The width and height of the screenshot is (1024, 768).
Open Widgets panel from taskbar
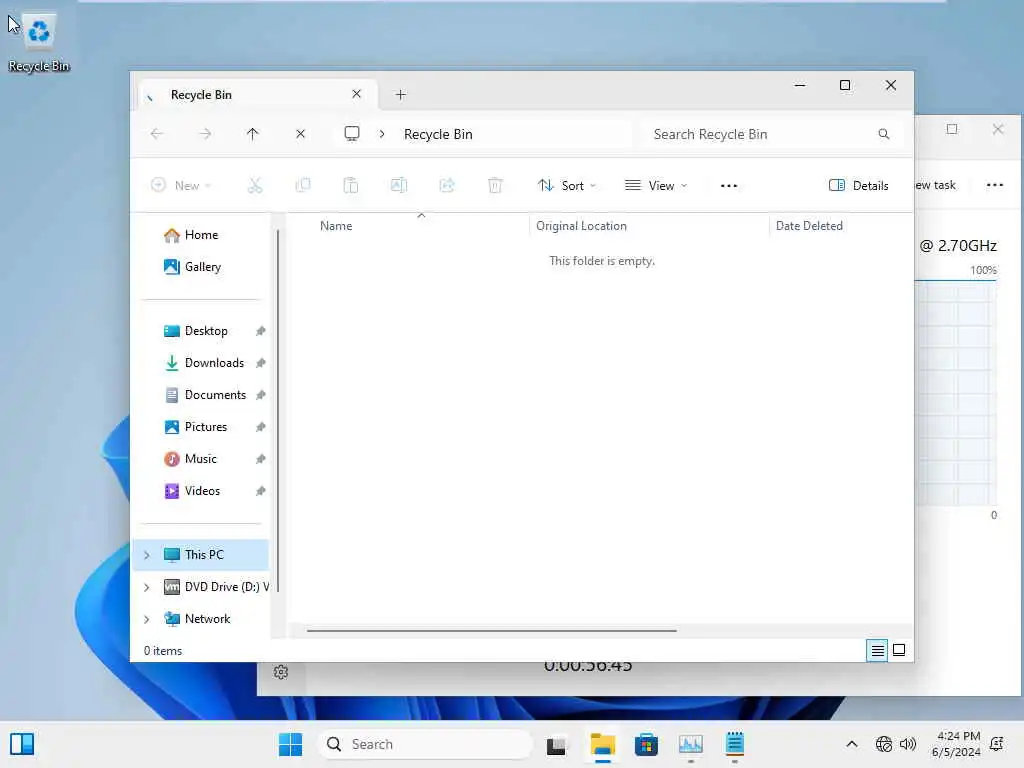(22, 744)
